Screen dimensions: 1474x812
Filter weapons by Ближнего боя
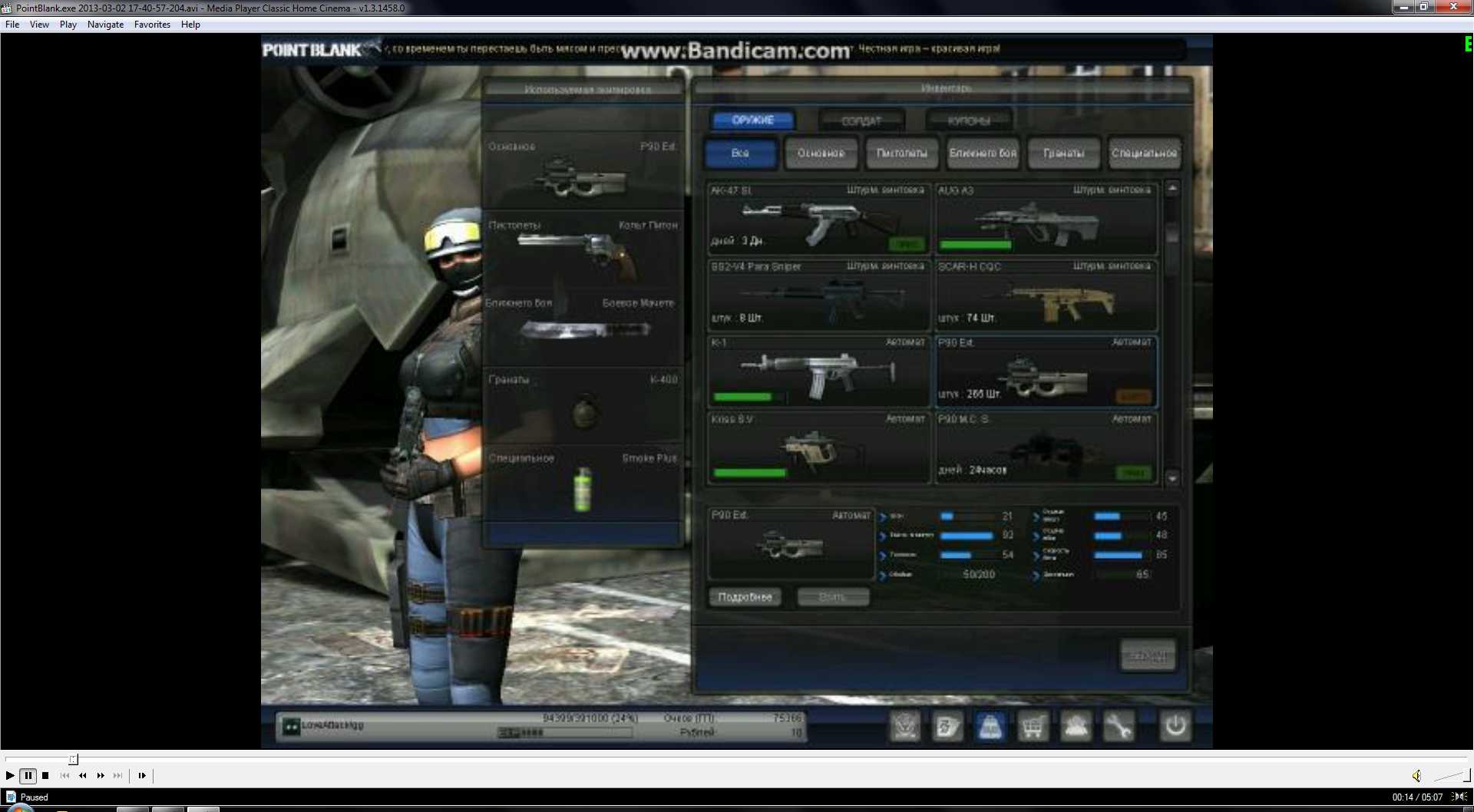(983, 153)
